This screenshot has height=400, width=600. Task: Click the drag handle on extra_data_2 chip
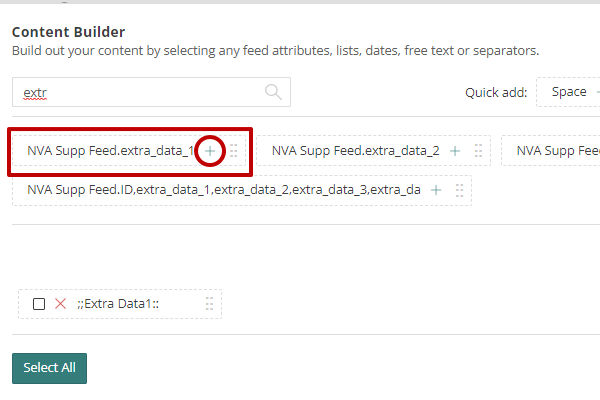478,151
